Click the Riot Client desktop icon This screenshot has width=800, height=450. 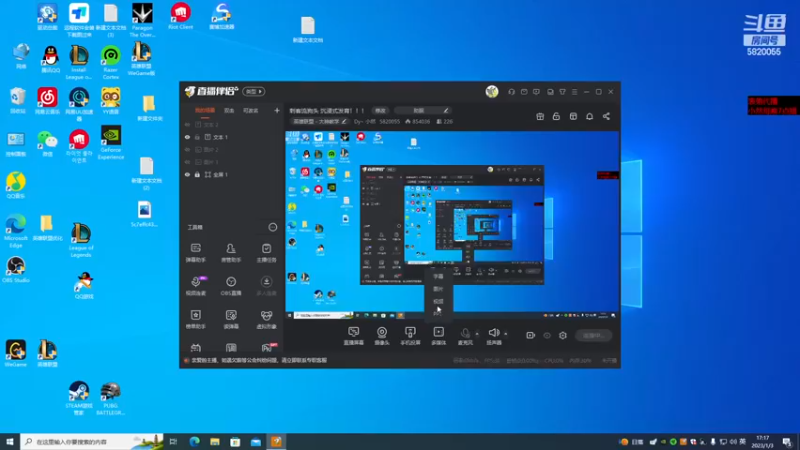tap(181, 16)
